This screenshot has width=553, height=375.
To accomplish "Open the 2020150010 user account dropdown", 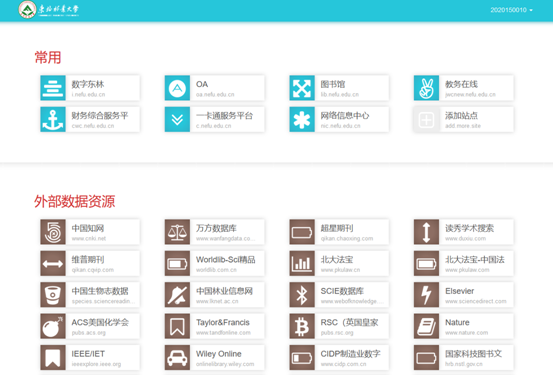I will point(511,10).
